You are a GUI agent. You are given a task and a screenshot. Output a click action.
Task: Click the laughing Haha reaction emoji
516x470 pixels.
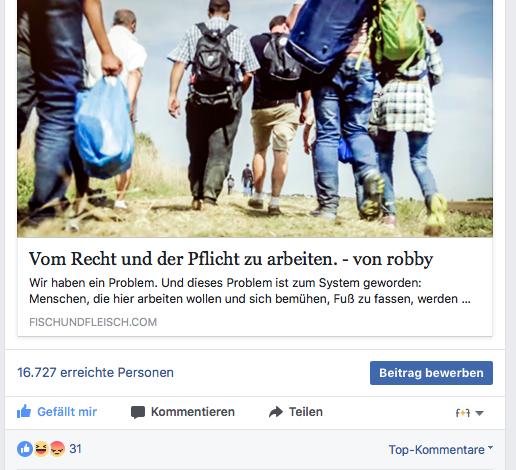[41, 449]
